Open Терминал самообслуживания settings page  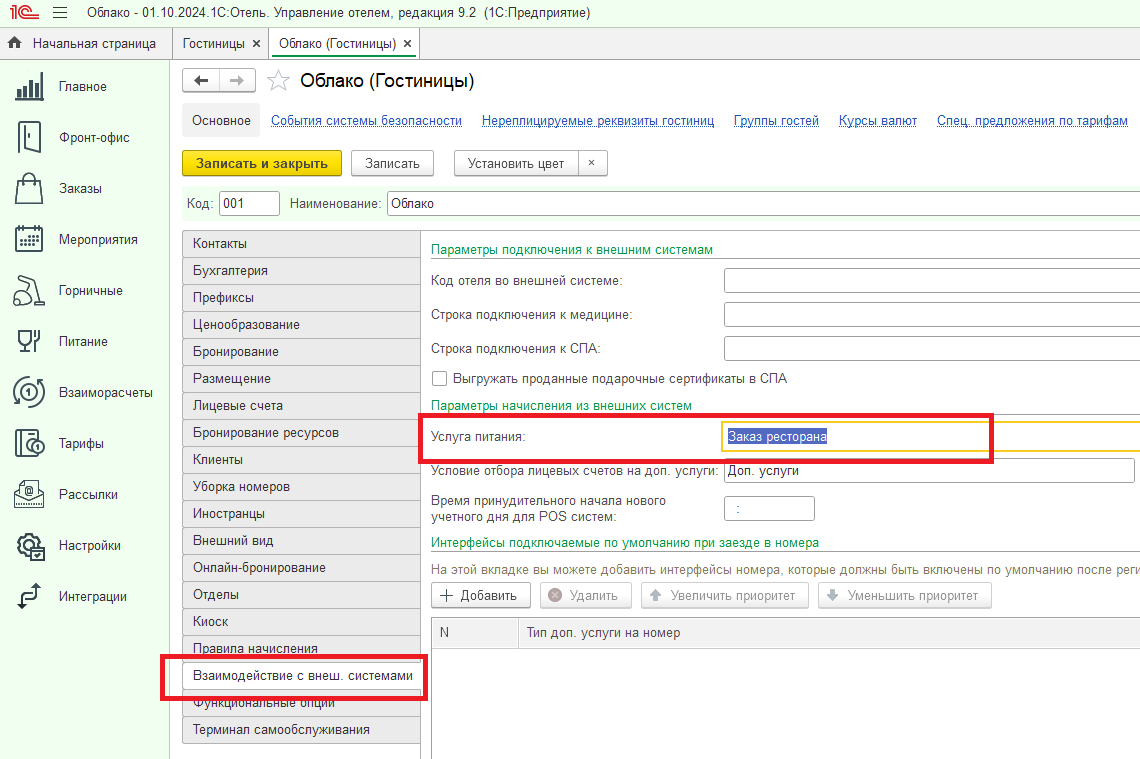301,729
